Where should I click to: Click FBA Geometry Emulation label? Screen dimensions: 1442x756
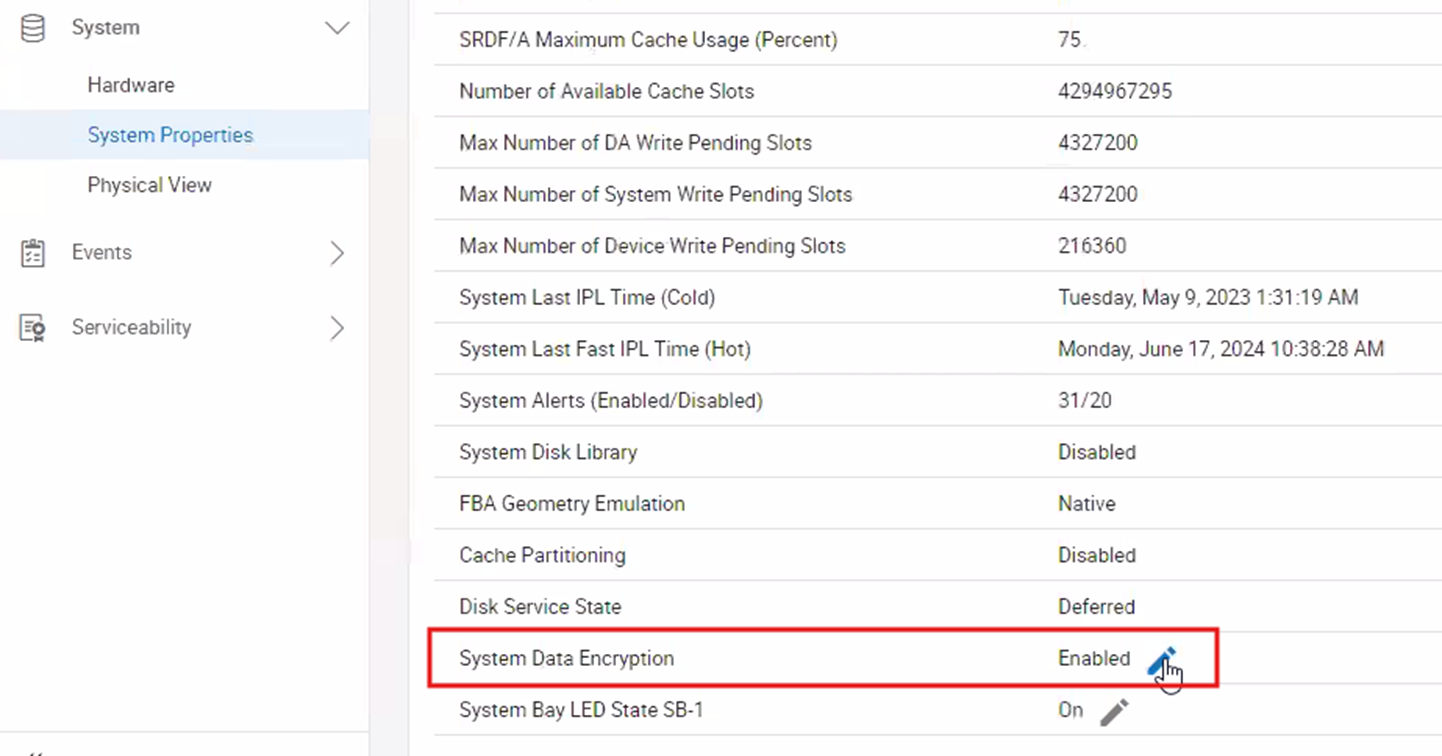[572, 504]
